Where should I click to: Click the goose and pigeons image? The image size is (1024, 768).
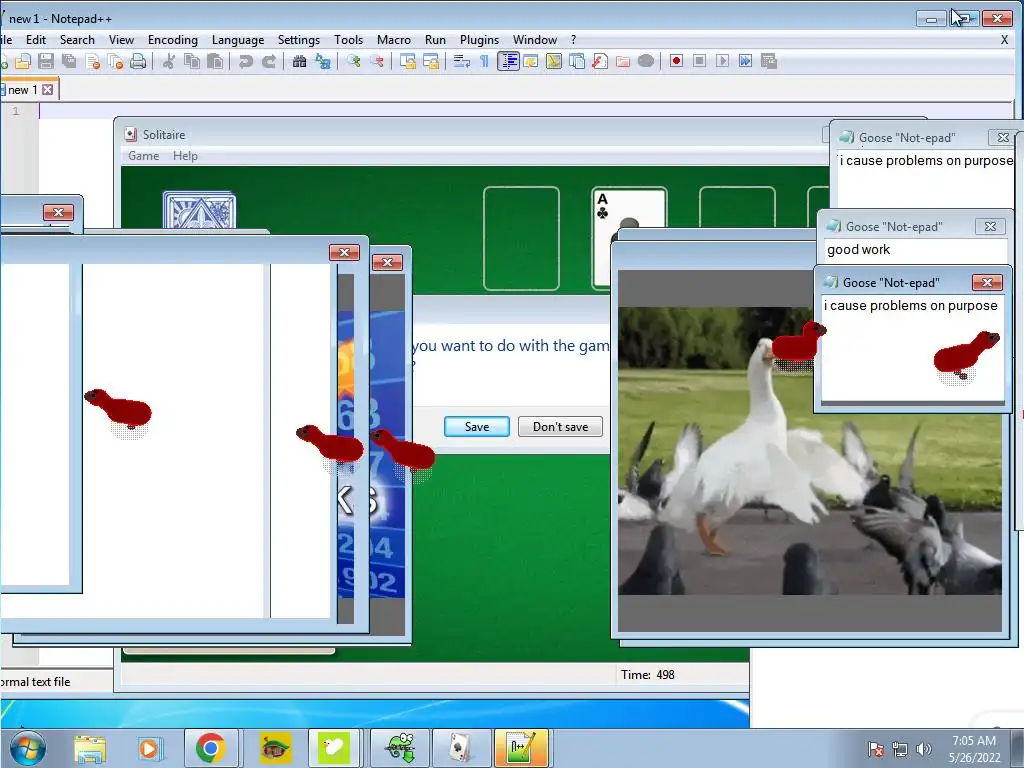click(810, 451)
